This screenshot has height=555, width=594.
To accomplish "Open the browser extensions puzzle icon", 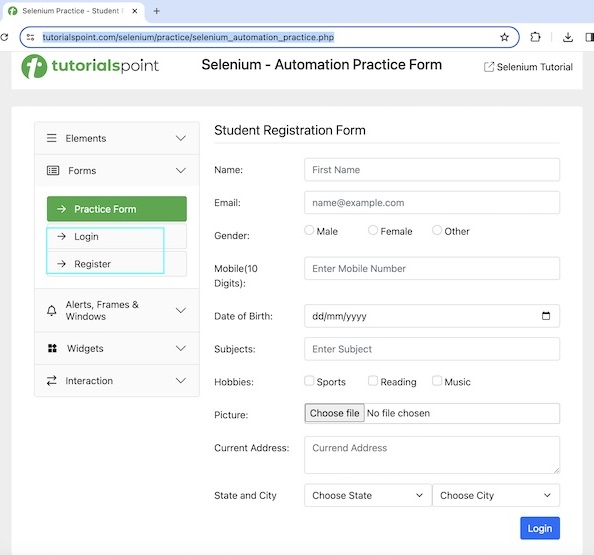I will click(535, 37).
